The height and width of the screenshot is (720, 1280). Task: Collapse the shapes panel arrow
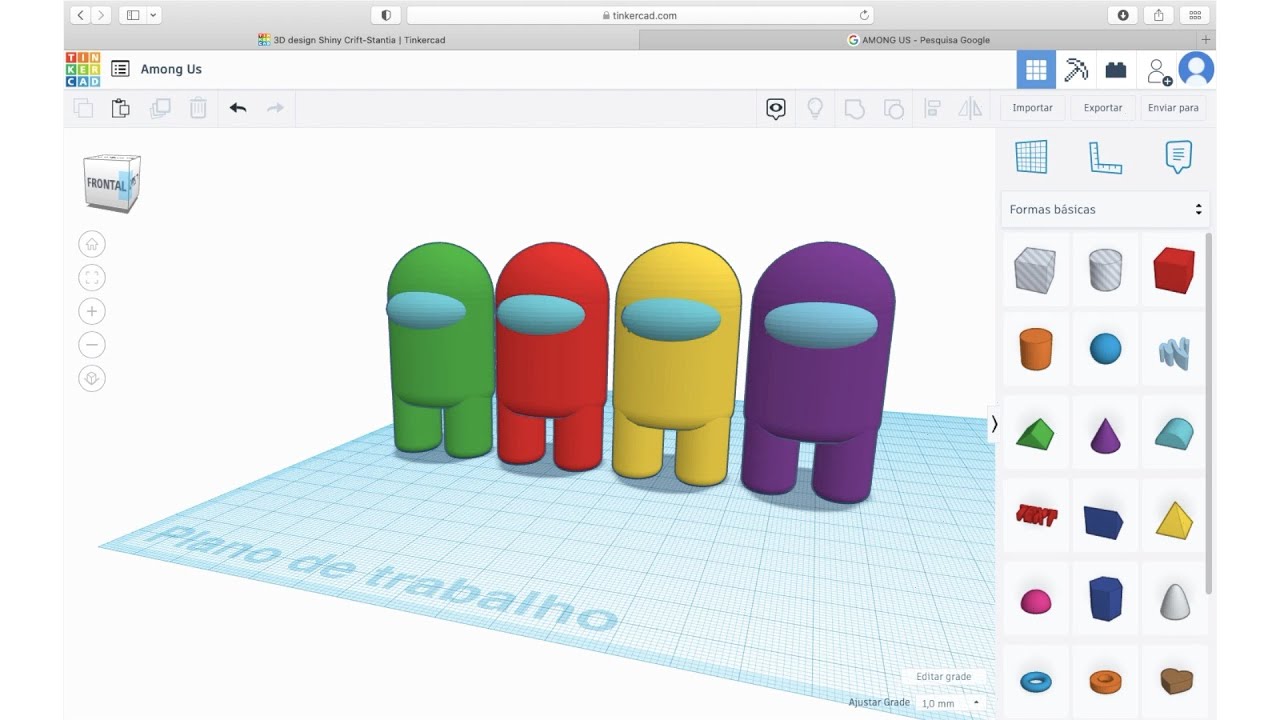coord(994,424)
